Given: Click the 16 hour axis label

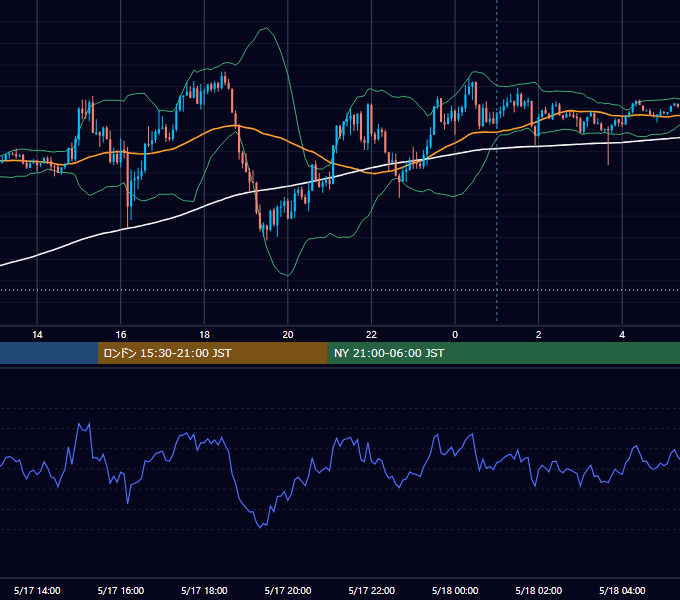Looking at the screenshot, I should tap(121, 335).
